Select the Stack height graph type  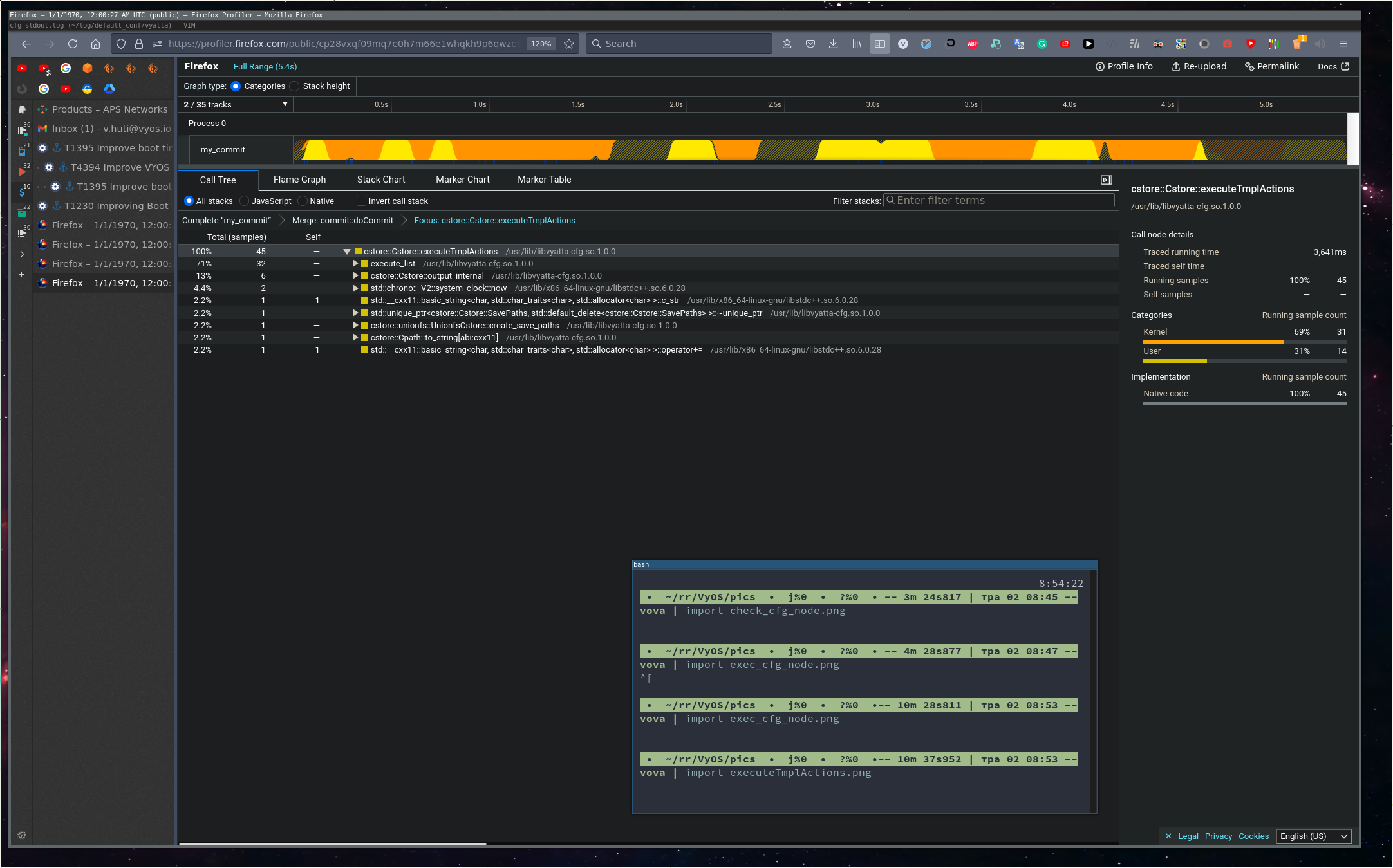point(295,86)
